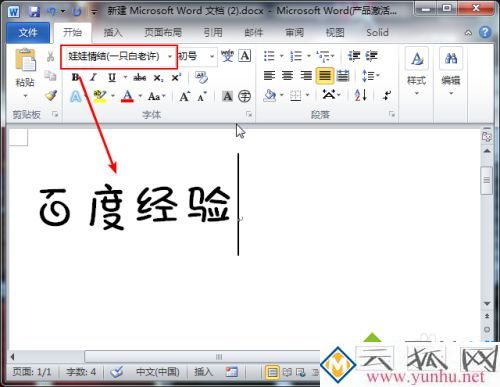Switch to the Mailings (邮件) tab

[254, 33]
